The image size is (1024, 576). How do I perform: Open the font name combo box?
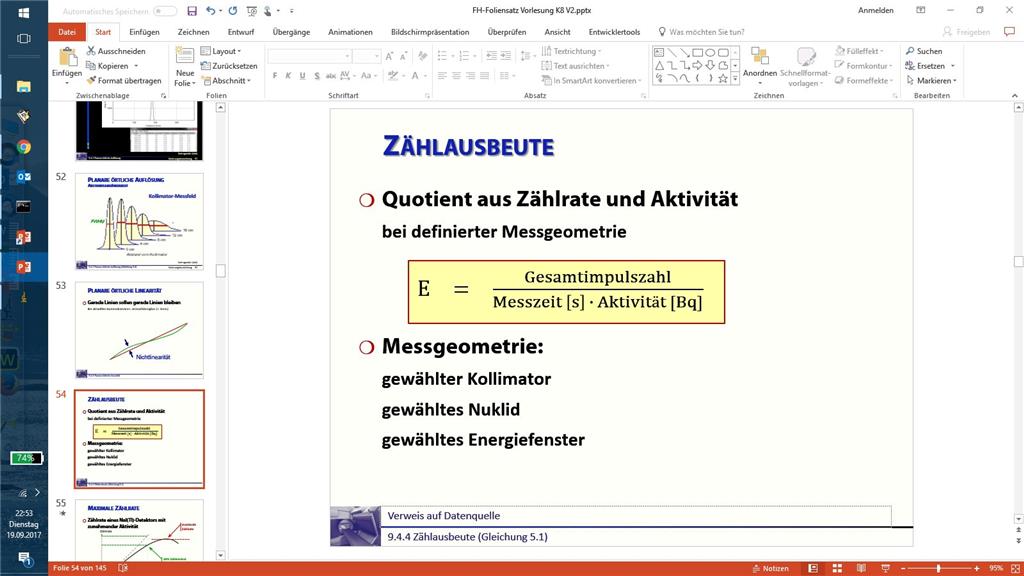coord(310,56)
